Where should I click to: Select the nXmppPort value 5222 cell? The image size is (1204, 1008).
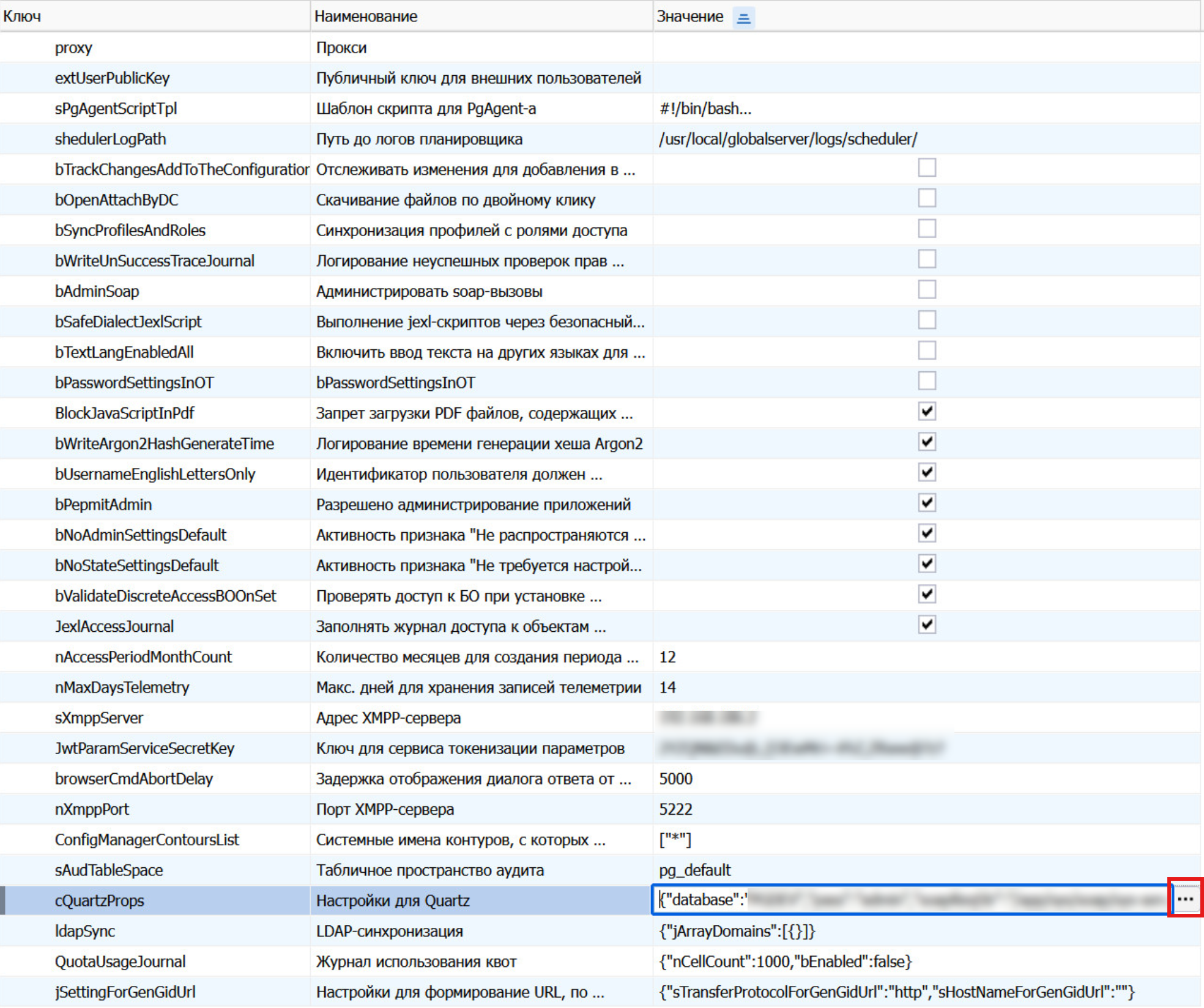(x=675, y=809)
